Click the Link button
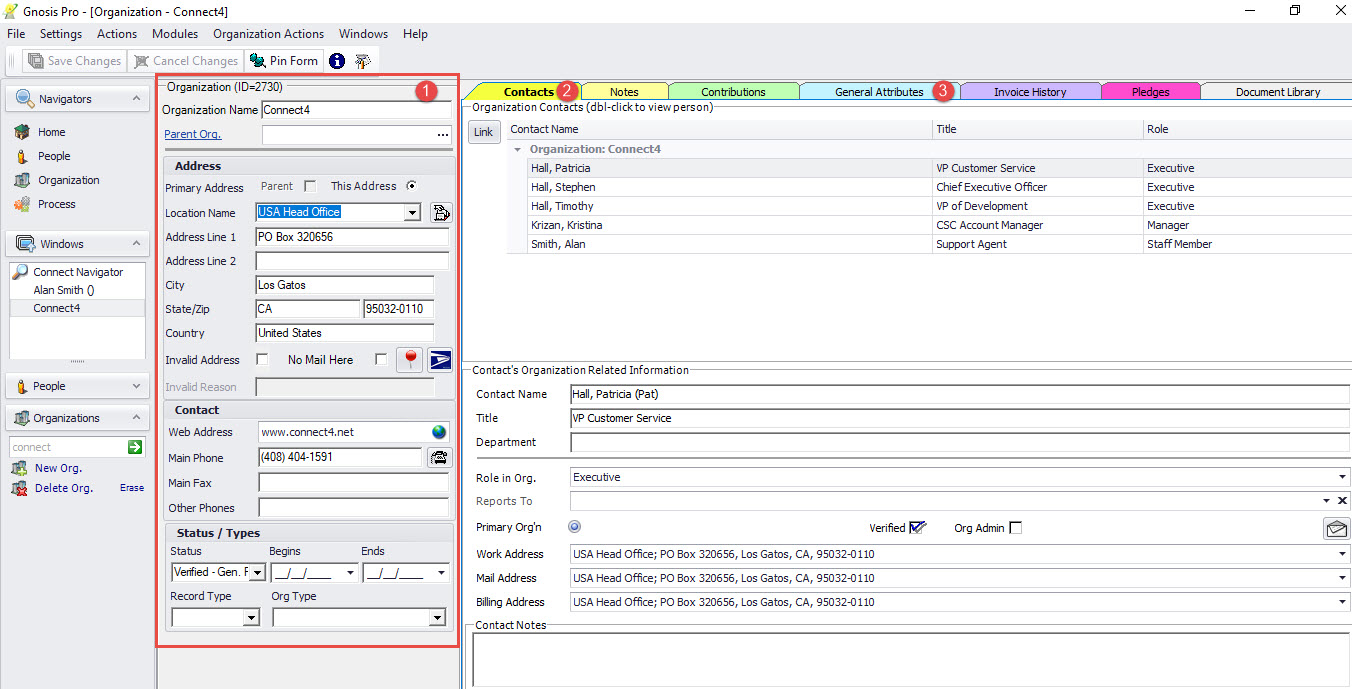Viewport: 1352px width, 689px height. pyautogui.click(x=483, y=132)
